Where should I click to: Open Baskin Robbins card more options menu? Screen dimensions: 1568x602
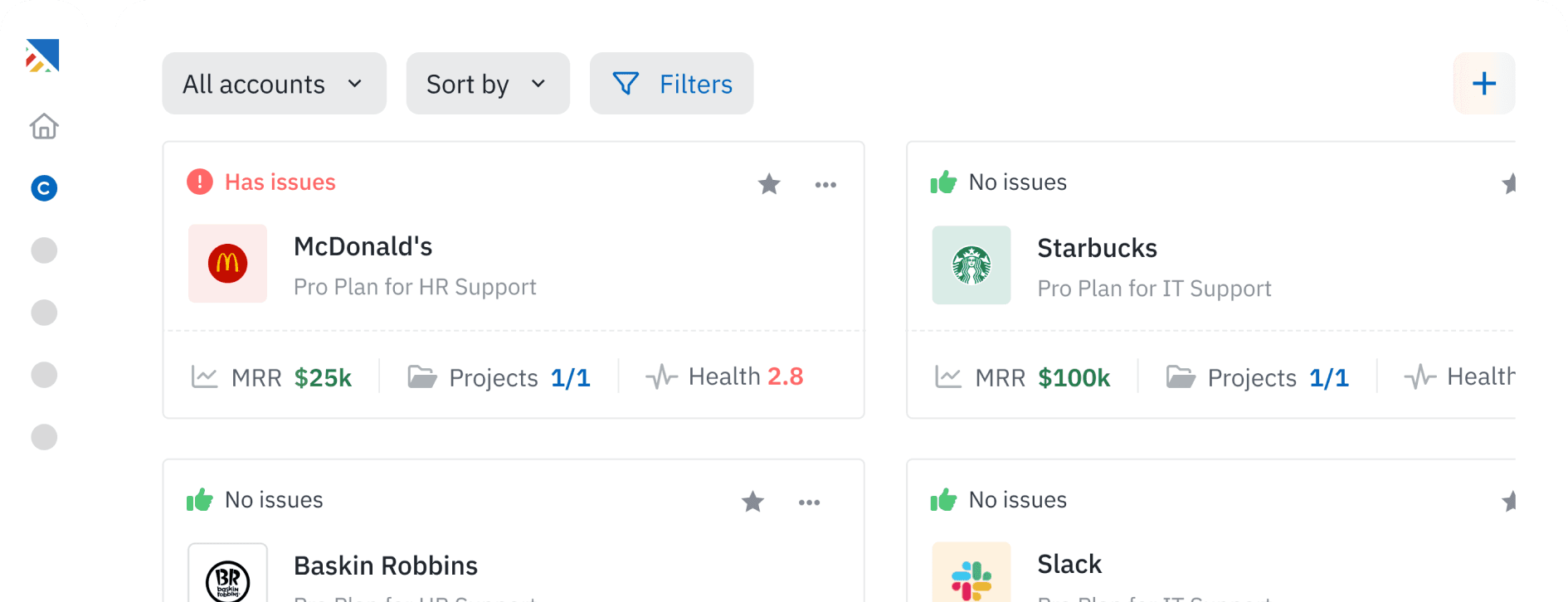[x=809, y=502]
